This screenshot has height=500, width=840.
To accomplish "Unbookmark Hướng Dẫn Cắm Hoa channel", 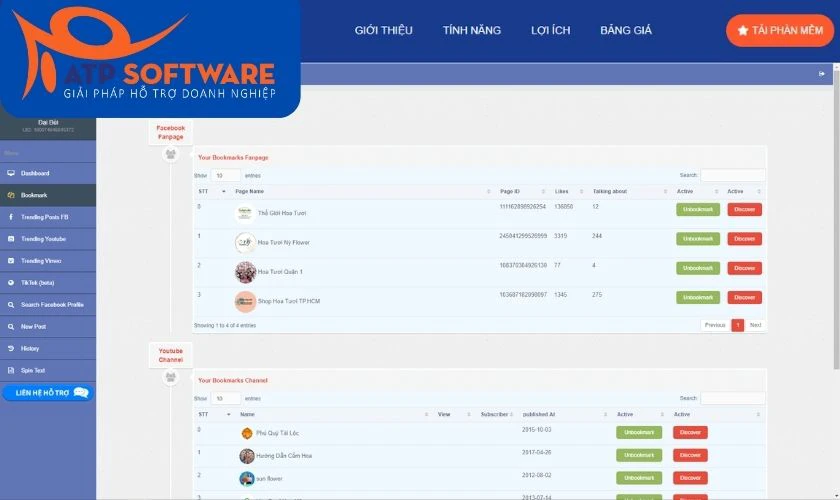I will click(x=639, y=455).
